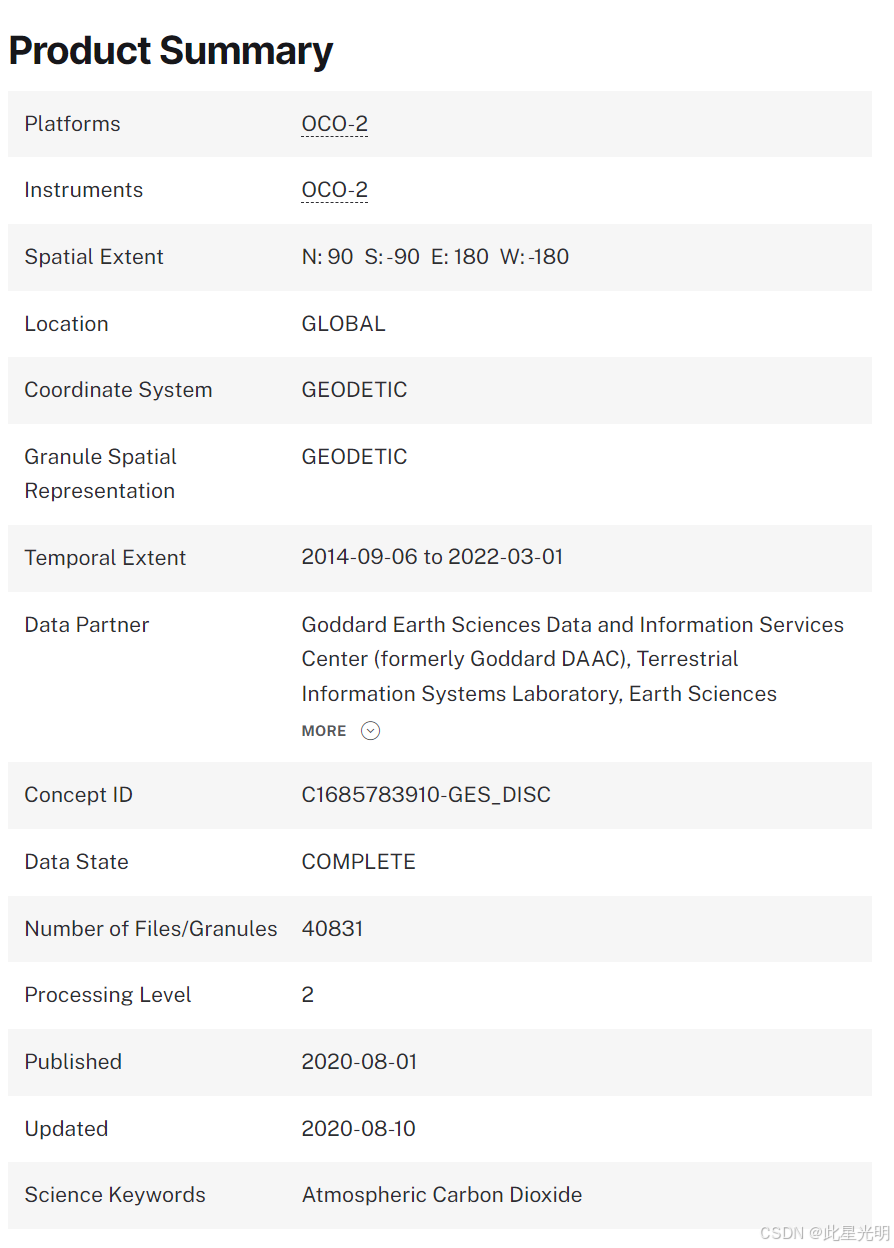Click the Data State value COMPLETE
This screenshot has width=894, height=1248.
click(x=359, y=862)
